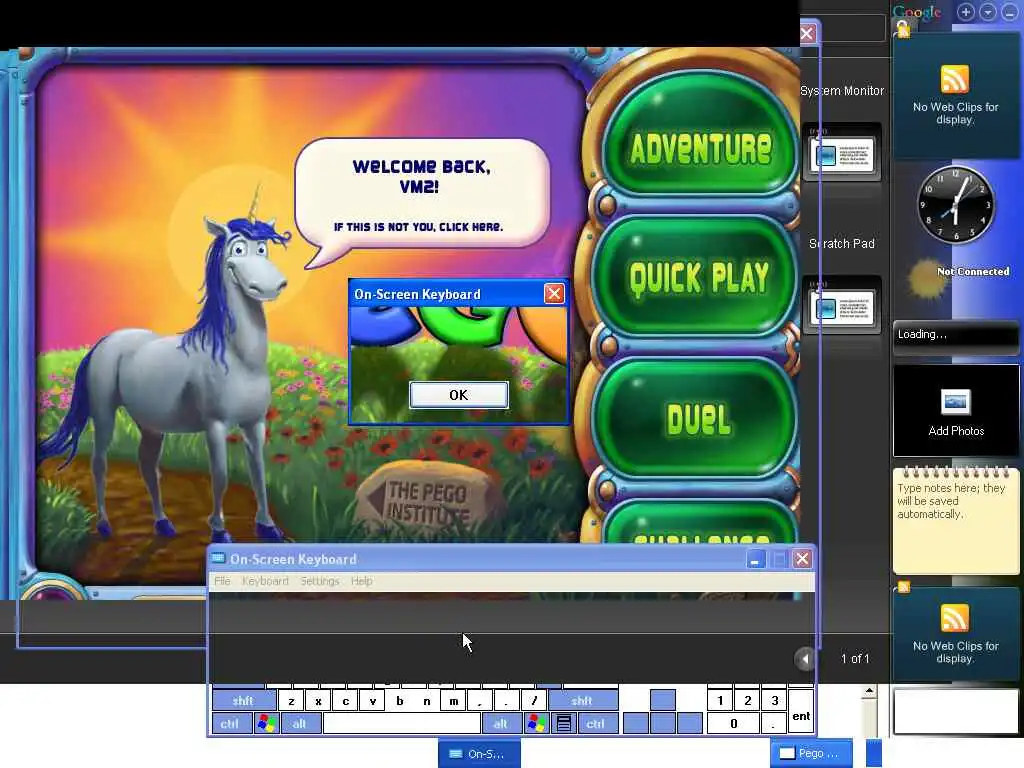
Task: Close the small On-Screen Keyboard dialog
Action: (554, 294)
